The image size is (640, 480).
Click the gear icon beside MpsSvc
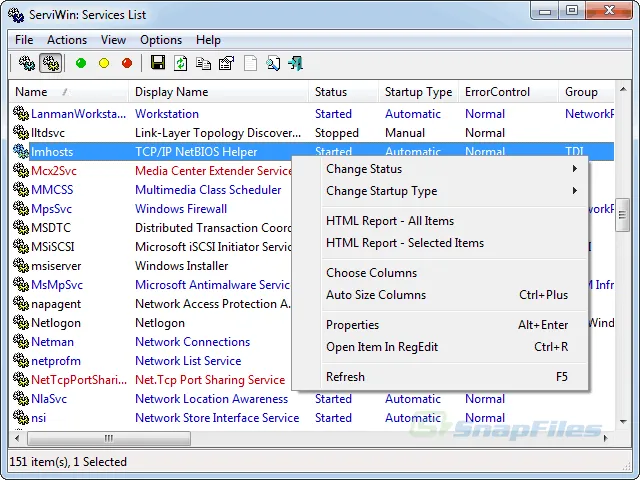(x=20, y=208)
